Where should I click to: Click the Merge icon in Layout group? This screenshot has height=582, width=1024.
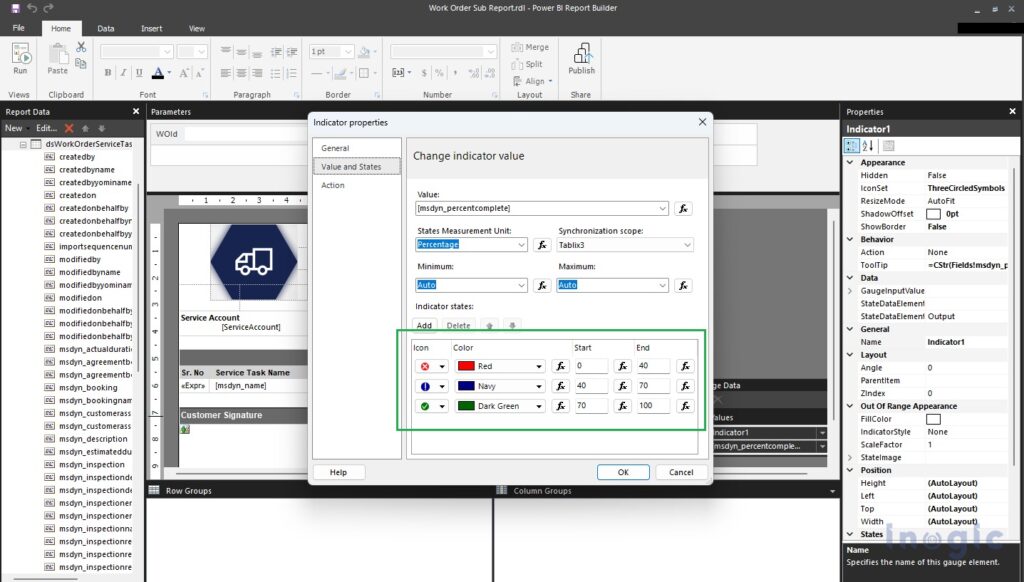(x=524, y=46)
